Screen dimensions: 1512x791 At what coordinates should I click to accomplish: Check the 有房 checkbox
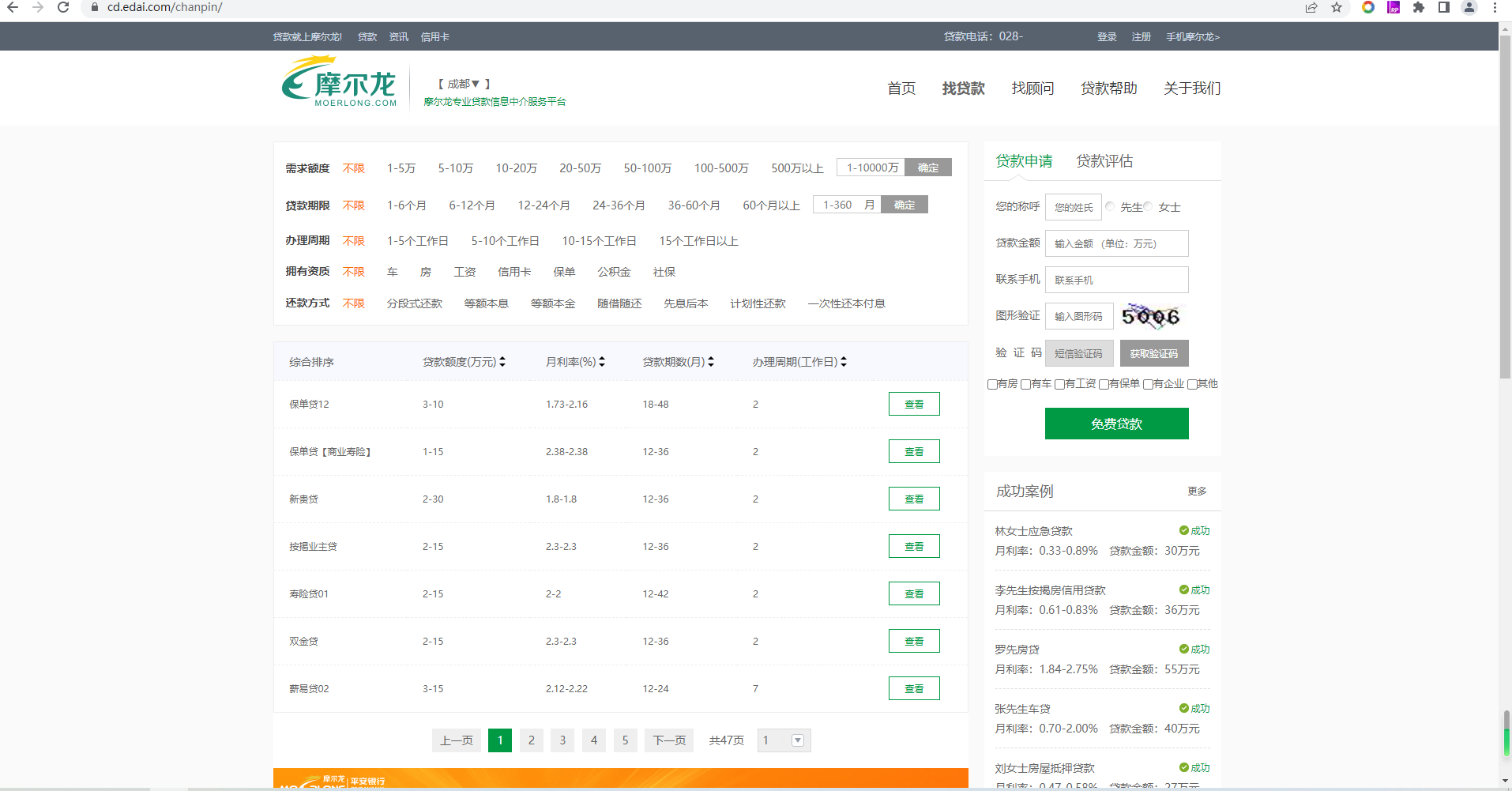coord(992,384)
